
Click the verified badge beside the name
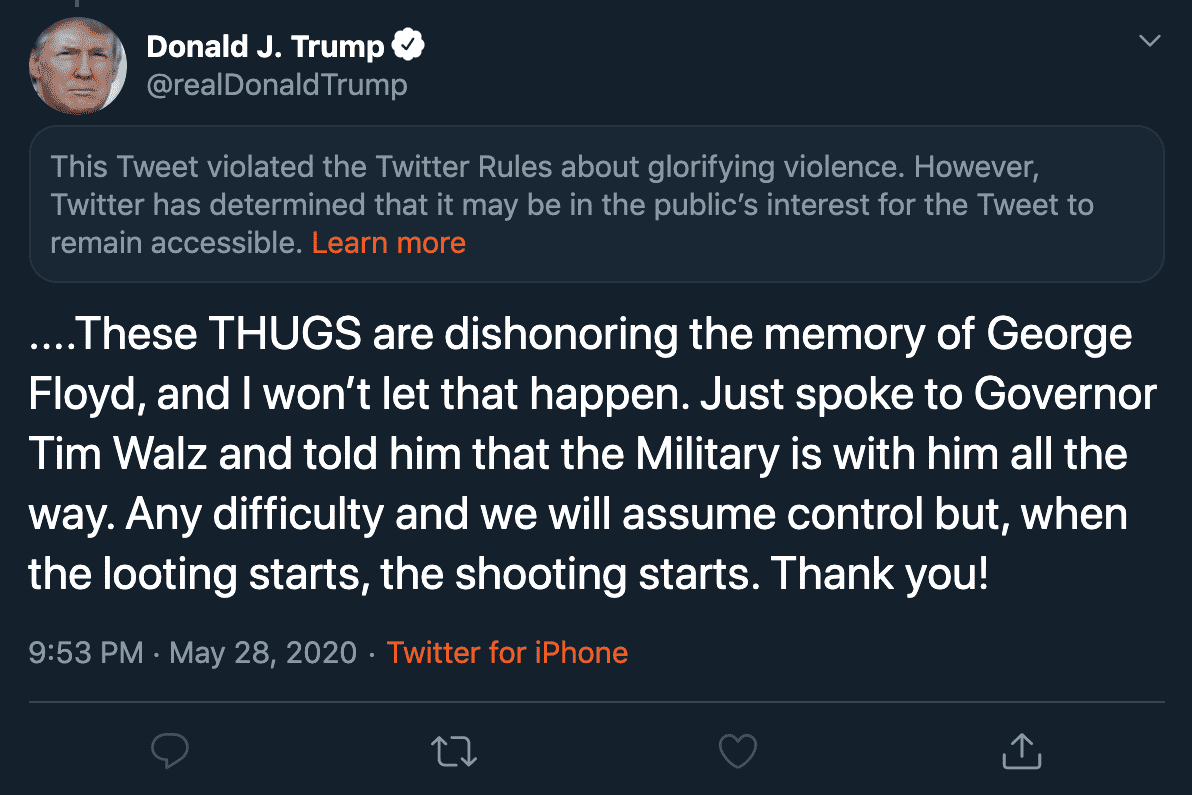(410, 46)
